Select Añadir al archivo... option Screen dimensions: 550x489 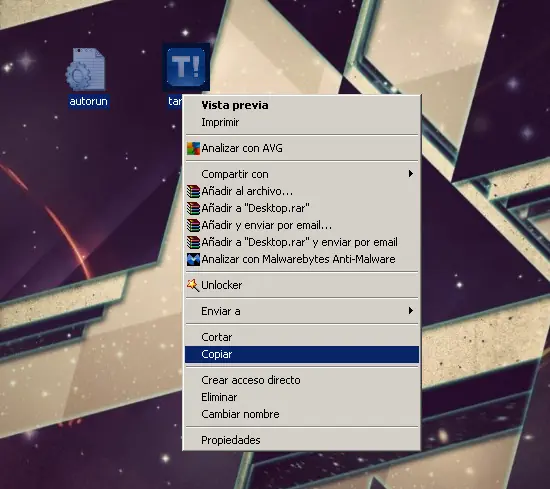point(302,191)
